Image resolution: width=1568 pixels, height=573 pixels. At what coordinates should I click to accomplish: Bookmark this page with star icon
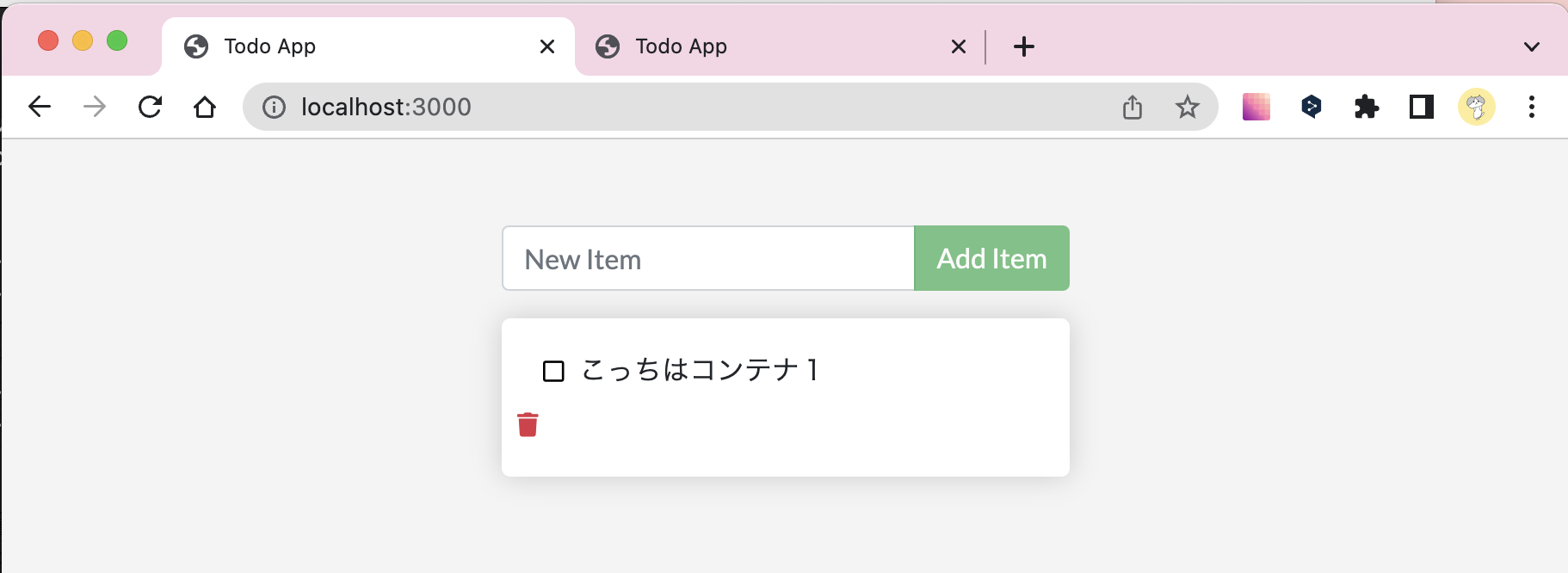pyautogui.click(x=1187, y=107)
